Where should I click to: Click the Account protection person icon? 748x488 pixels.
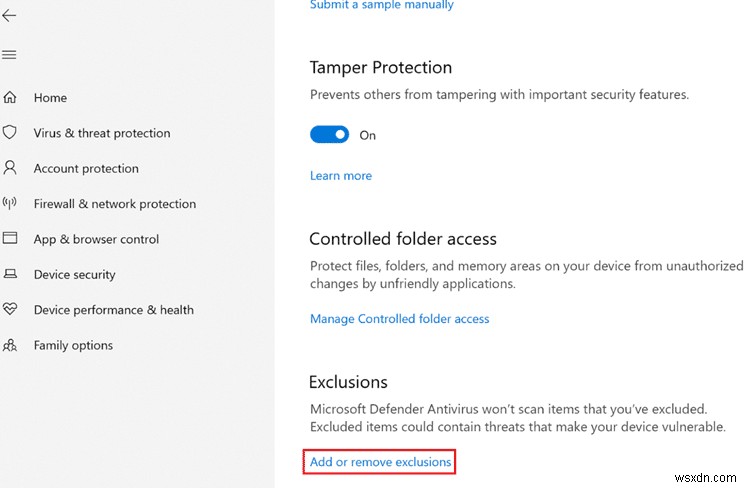10,168
